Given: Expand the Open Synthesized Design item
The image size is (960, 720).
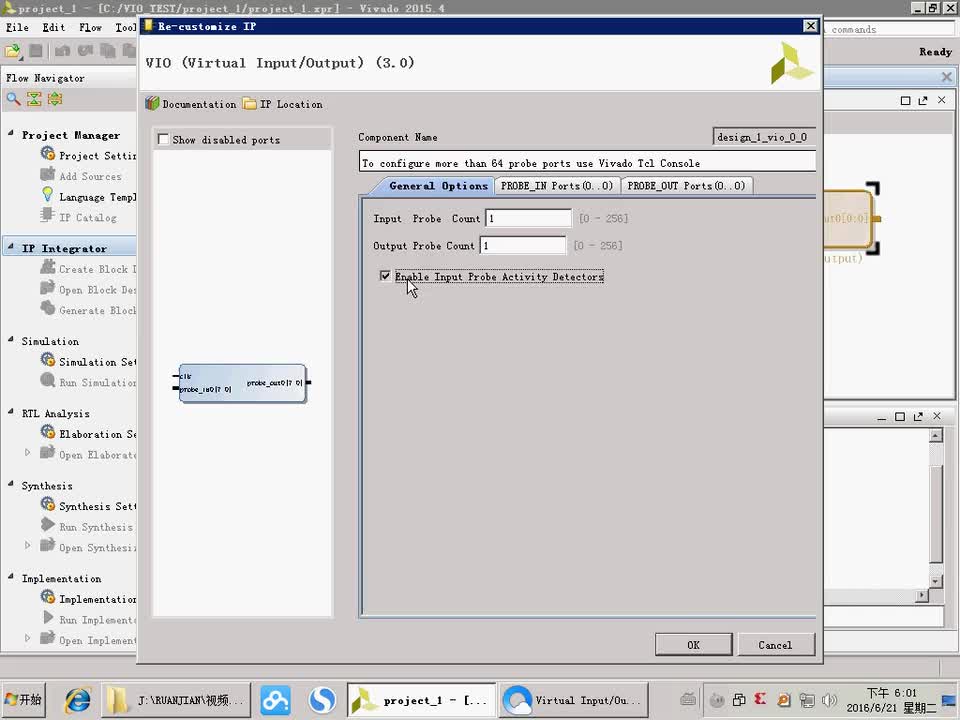Looking at the screenshot, I should (28, 546).
